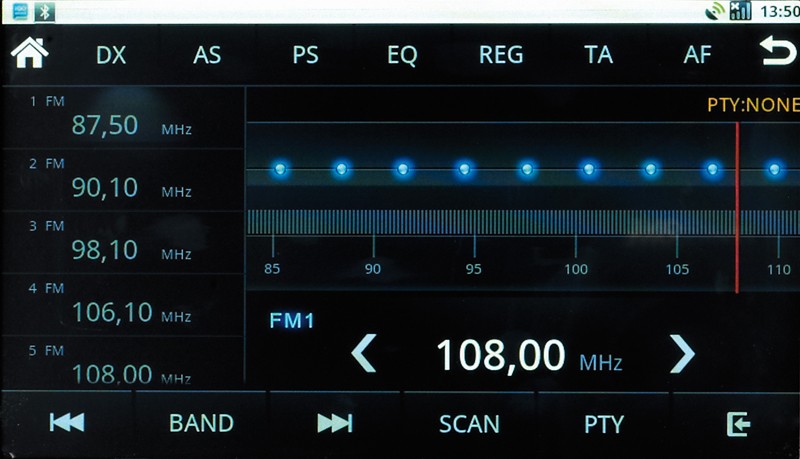Open the EQ equalizer settings
The height and width of the screenshot is (459, 800).
[x=402, y=56]
